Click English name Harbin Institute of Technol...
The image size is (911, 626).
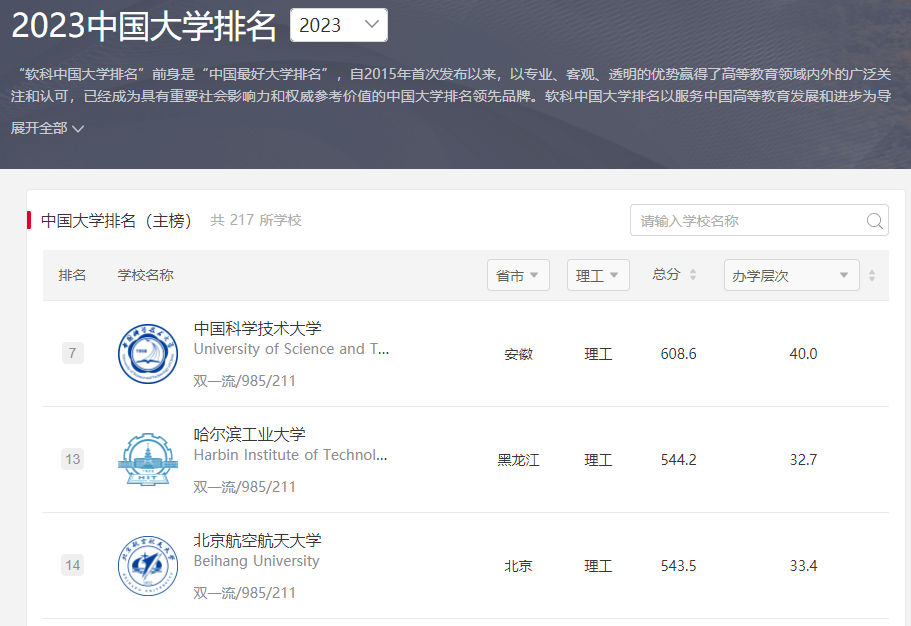click(290, 455)
